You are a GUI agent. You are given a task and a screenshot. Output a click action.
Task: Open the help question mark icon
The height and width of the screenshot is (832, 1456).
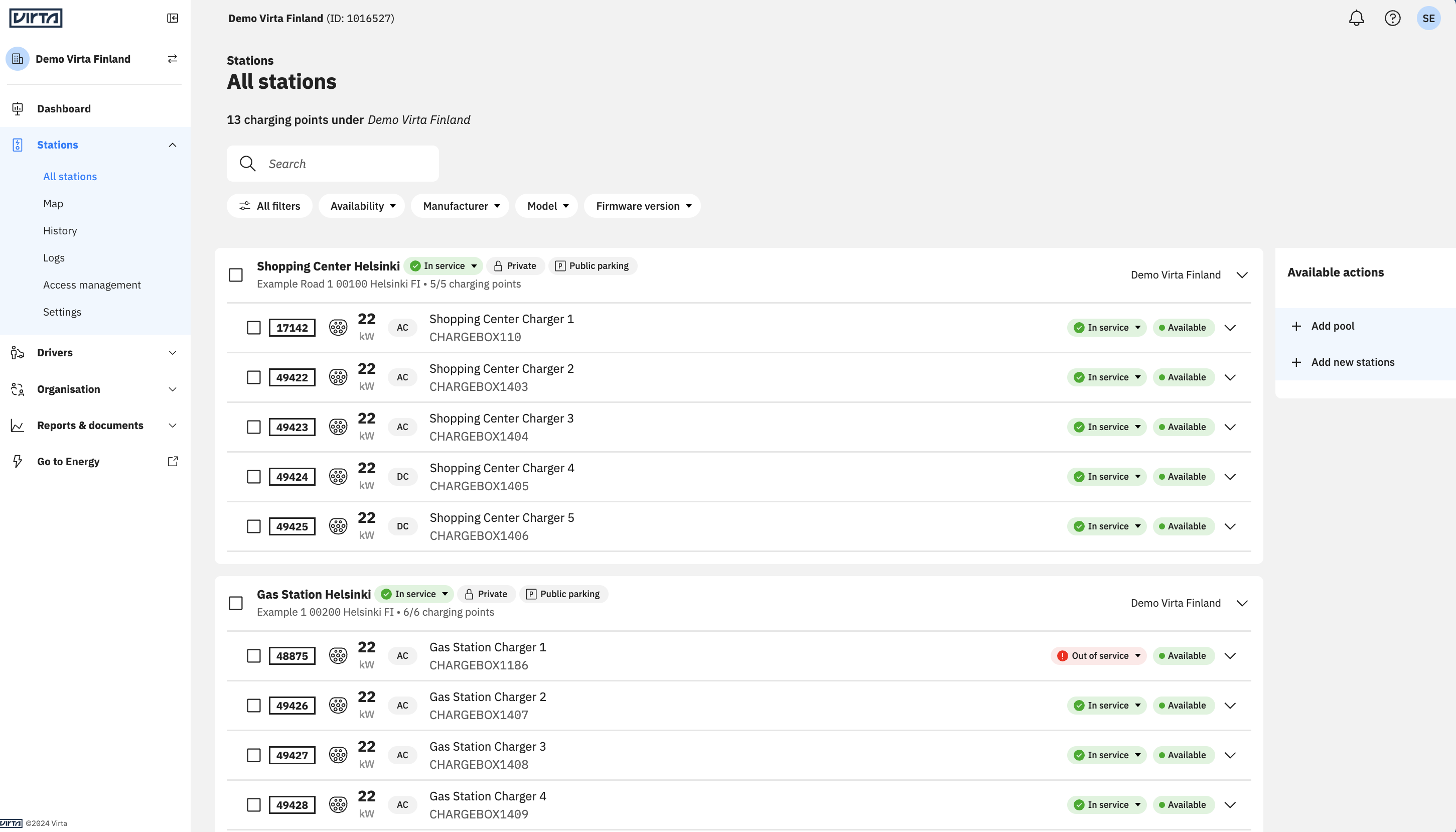(1392, 18)
